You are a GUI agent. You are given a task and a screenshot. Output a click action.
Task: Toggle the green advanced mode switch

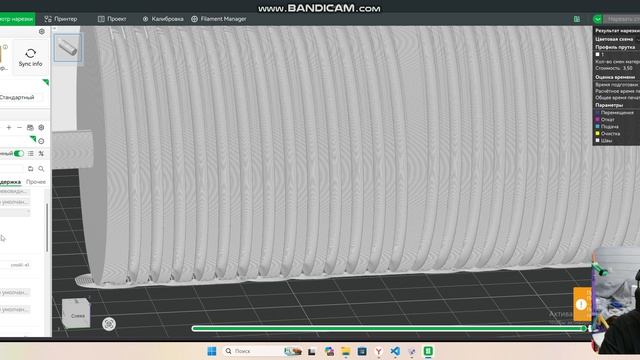click(19, 153)
